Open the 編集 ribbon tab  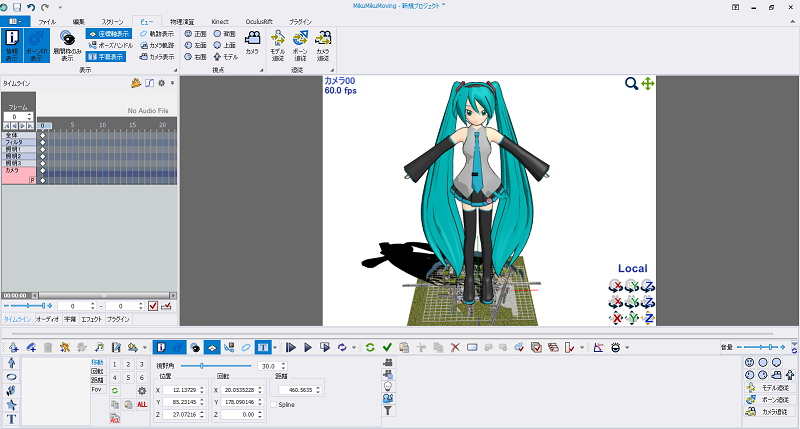coord(79,22)
